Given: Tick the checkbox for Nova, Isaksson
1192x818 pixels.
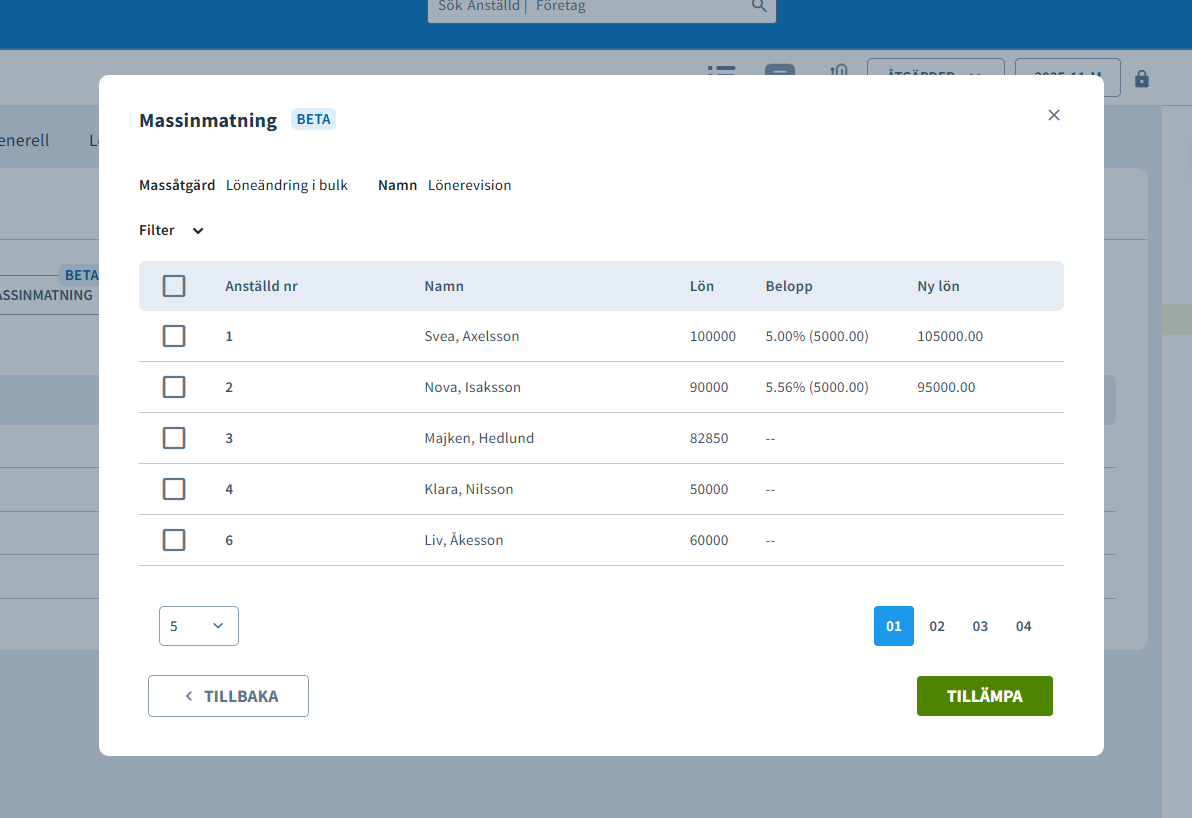Looking at the screenshot, I should pyautogui.click(x=174, y=387).
